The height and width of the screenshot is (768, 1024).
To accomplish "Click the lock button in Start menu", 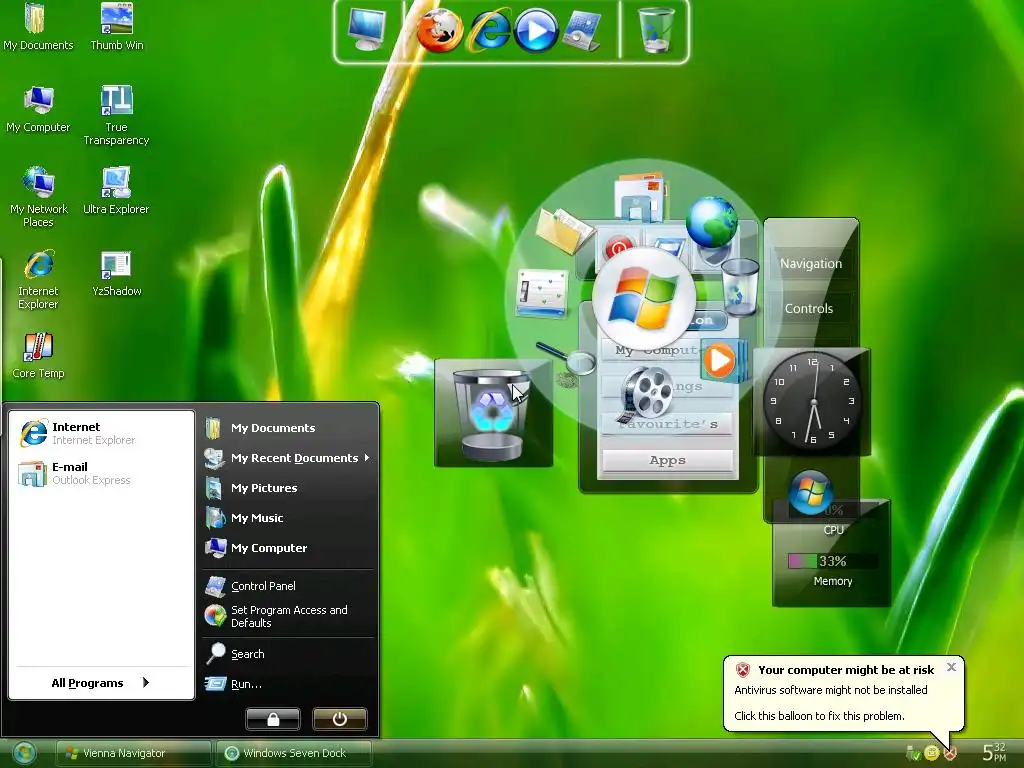I will [273, 719].
